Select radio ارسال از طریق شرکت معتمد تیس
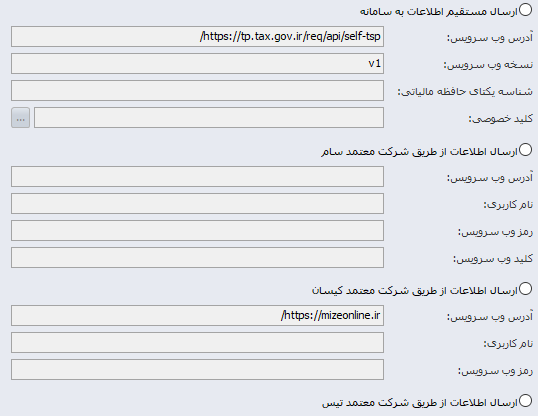 point(525,401)
